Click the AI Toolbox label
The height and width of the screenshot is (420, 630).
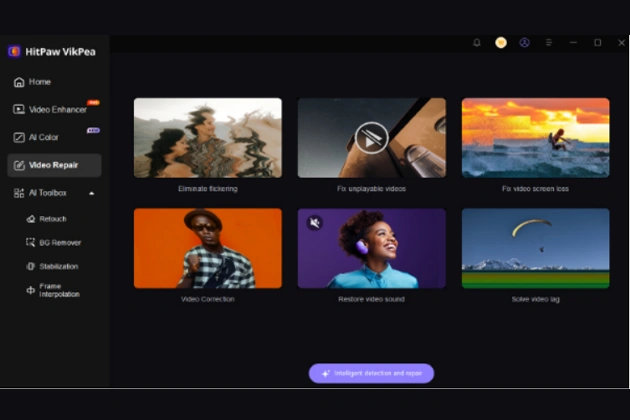(47, 193)
